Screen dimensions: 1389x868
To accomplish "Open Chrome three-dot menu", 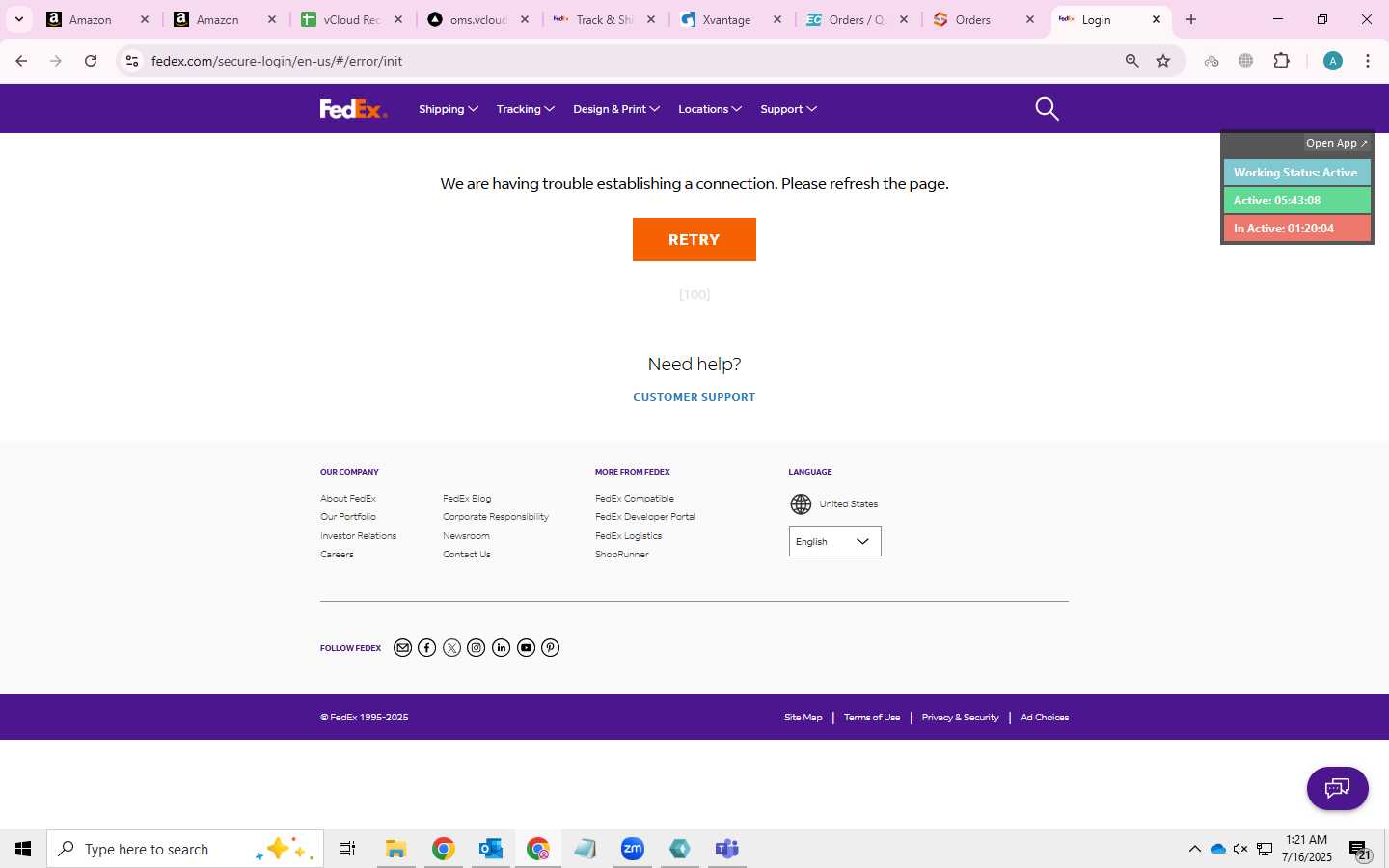I will coord(1368,61).
